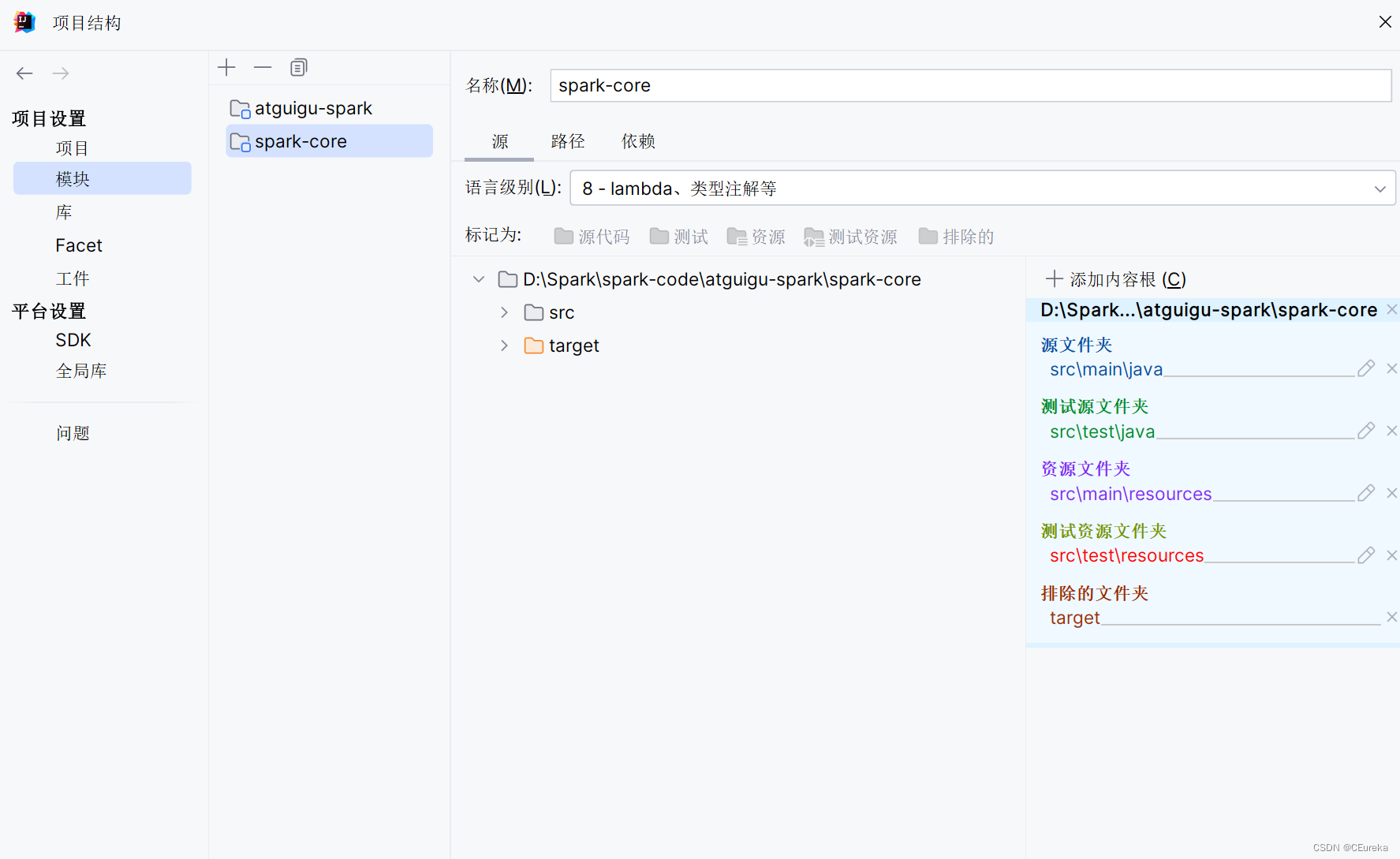
Task: Select spark-core module
Action: pyautogui.click(x=329, y=141)
